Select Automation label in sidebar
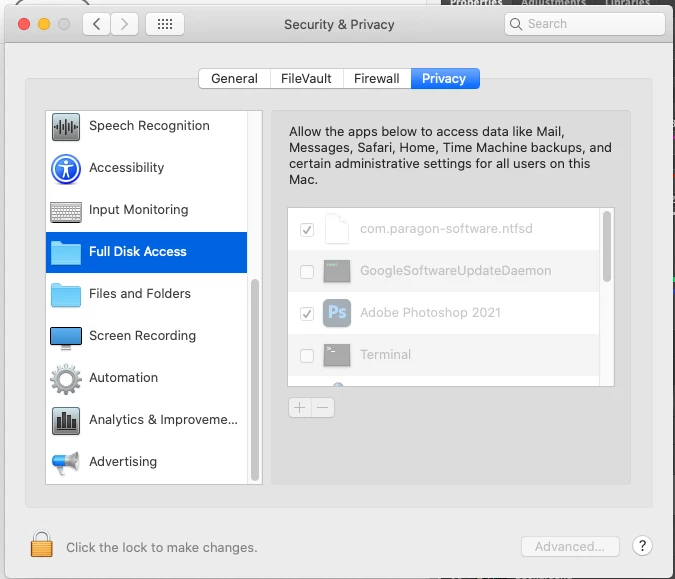The height and width of the screenshot is (579, 675). coord(124,378)
